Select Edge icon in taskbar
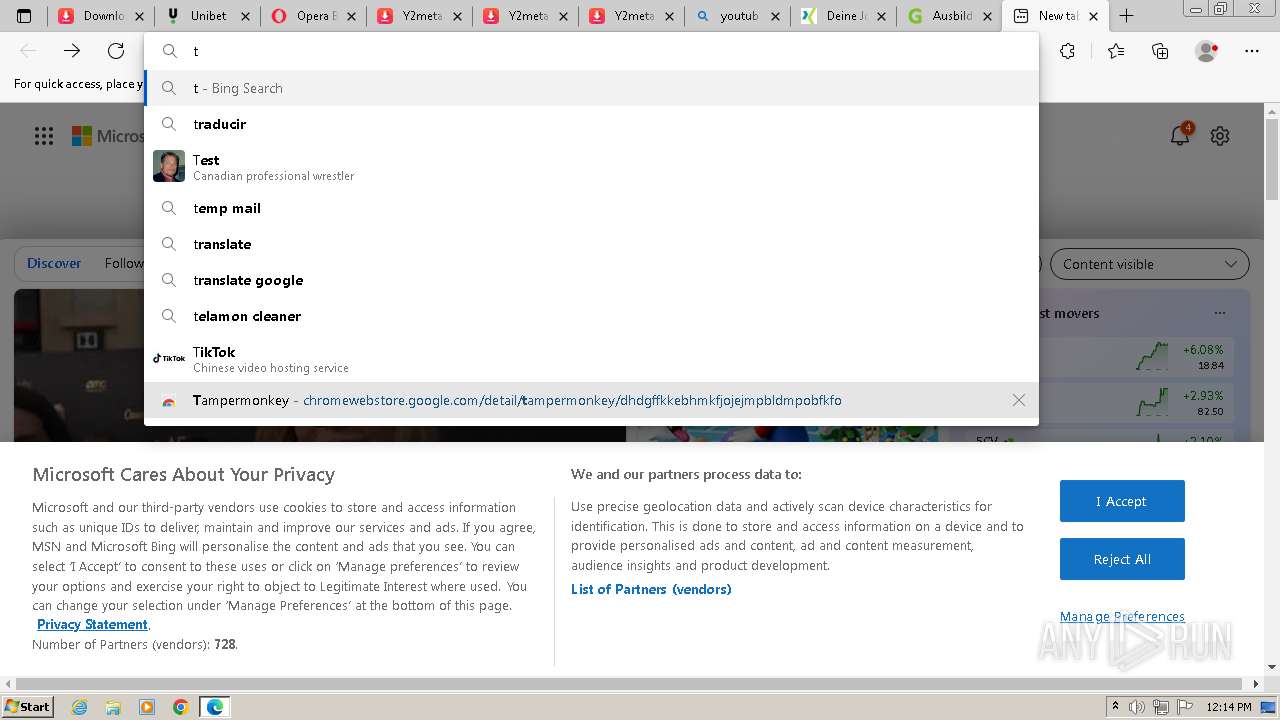This screenshot has height=720, width=1280. click(x=215, y=707)
